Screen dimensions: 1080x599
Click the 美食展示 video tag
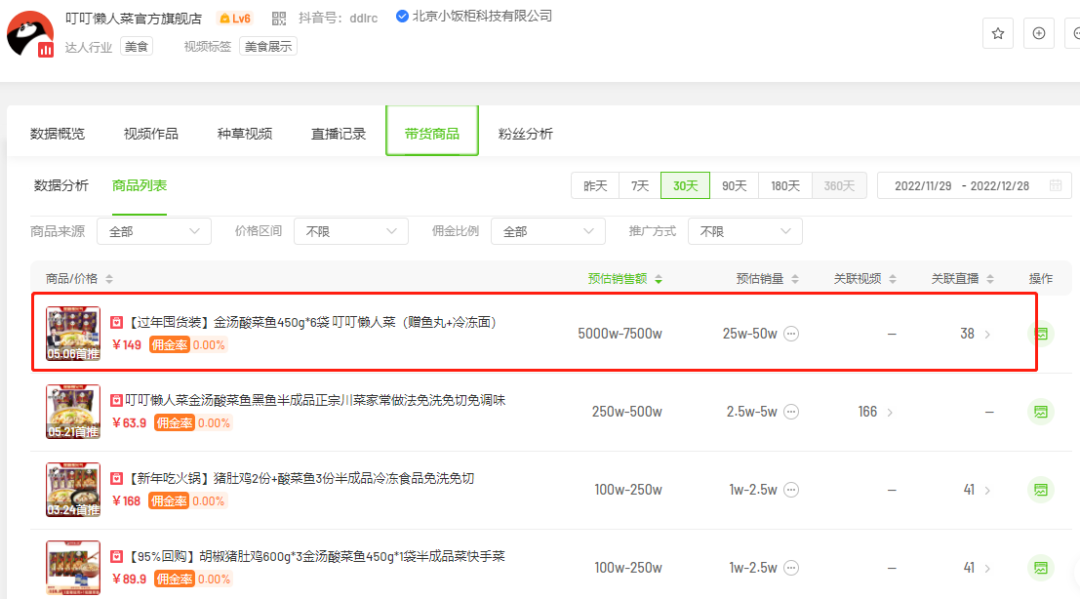[x=268, y=46]
